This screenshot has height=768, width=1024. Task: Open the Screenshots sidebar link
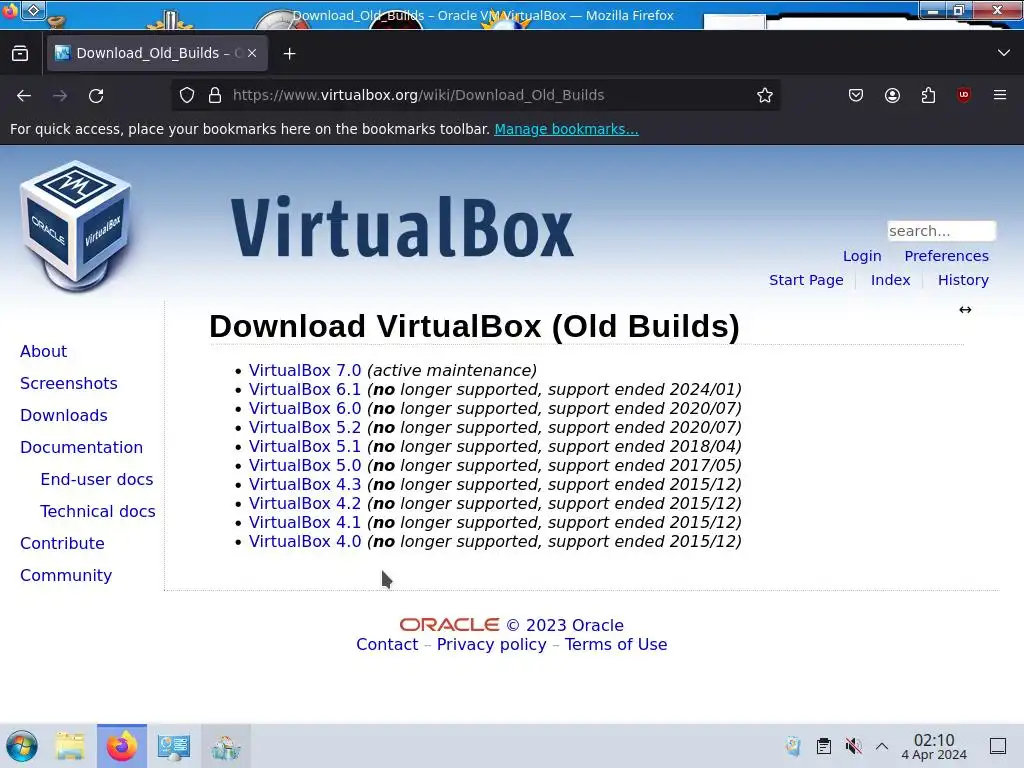(x=69, y=383)
